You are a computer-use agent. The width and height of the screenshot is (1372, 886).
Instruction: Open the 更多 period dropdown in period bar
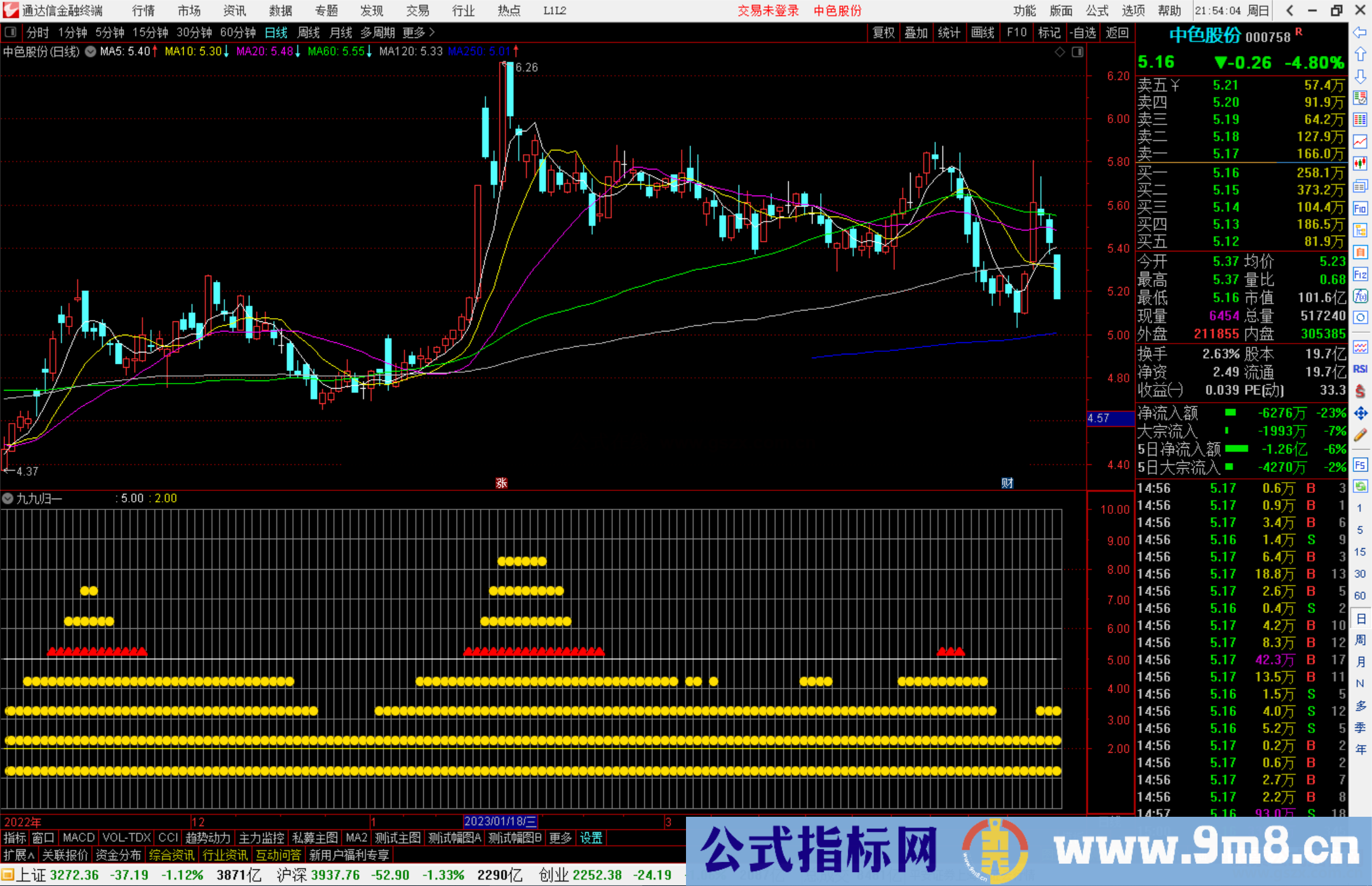[x=414, y=32]
